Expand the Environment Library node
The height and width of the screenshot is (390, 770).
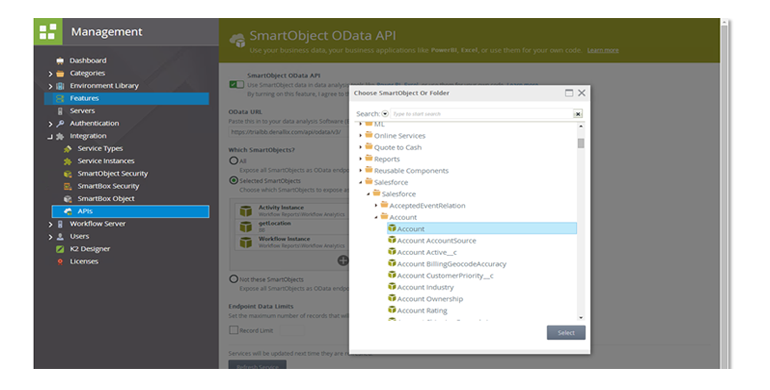(50, 86)
